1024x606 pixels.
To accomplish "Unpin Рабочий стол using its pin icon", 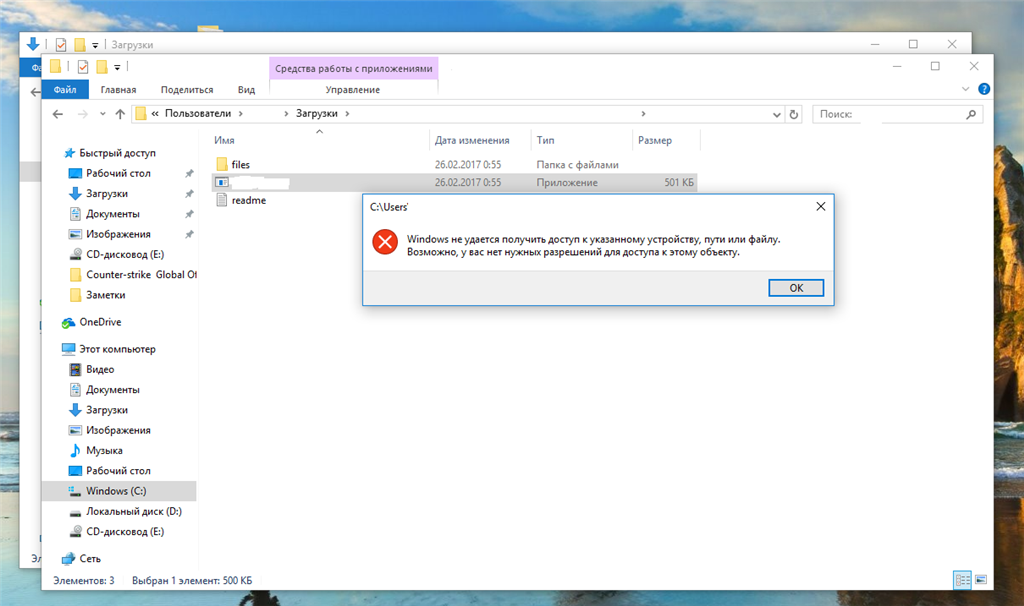I will (189, 173).
